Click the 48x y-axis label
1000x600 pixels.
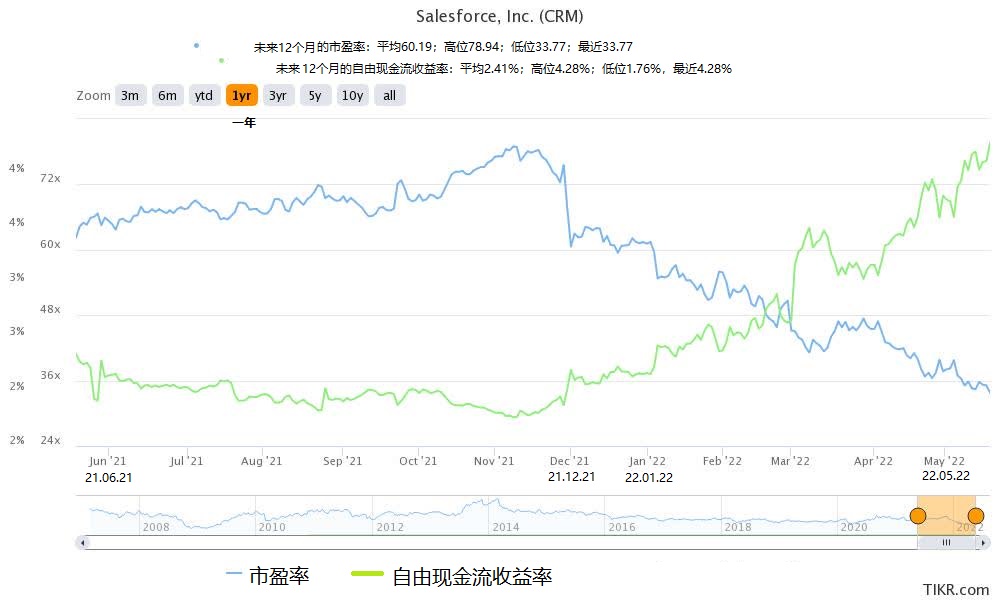click(x=50, y=310)
